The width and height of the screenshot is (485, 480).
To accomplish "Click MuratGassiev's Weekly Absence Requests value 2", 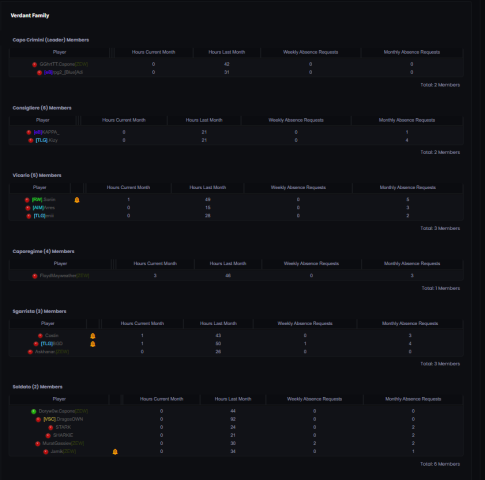I will tap(314, 443).
